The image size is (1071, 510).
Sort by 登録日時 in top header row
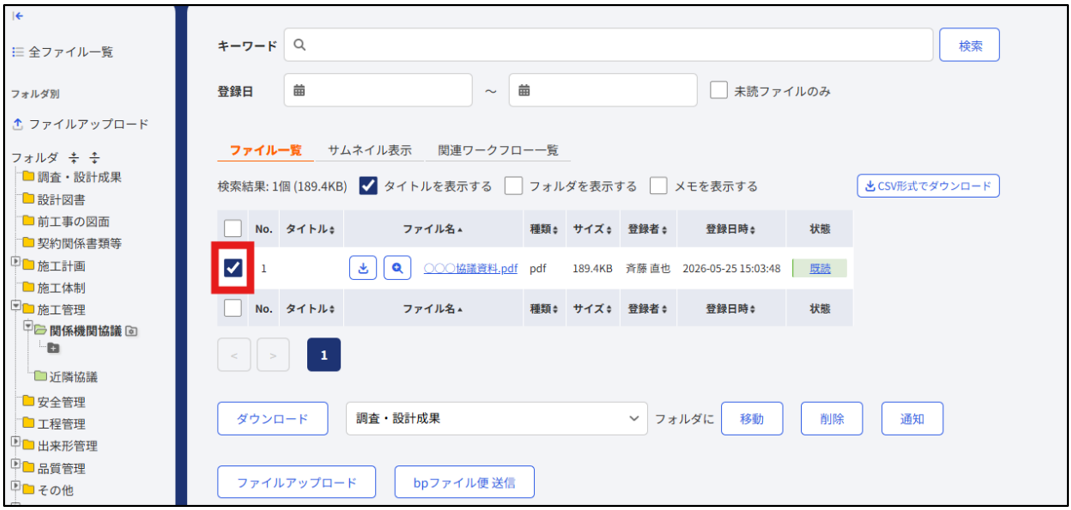tap(731, 229)
